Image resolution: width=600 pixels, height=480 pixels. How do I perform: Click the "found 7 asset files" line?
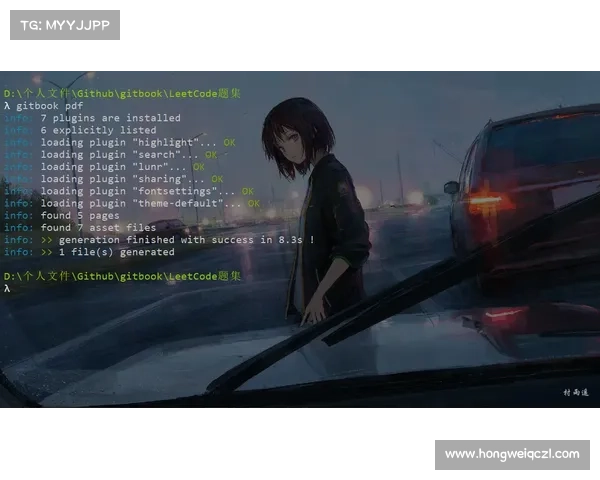(80, 228)
